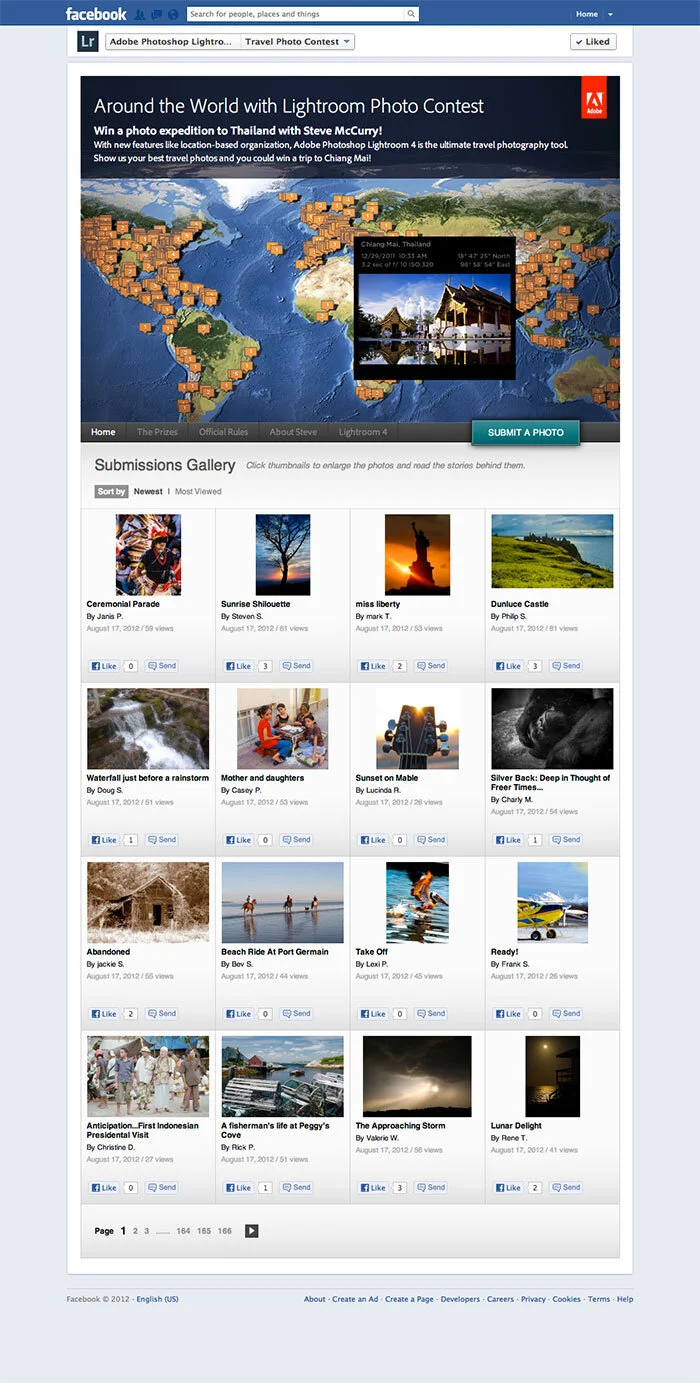Send the Beach Ride At Port Germain photo

coord(297,1014)
